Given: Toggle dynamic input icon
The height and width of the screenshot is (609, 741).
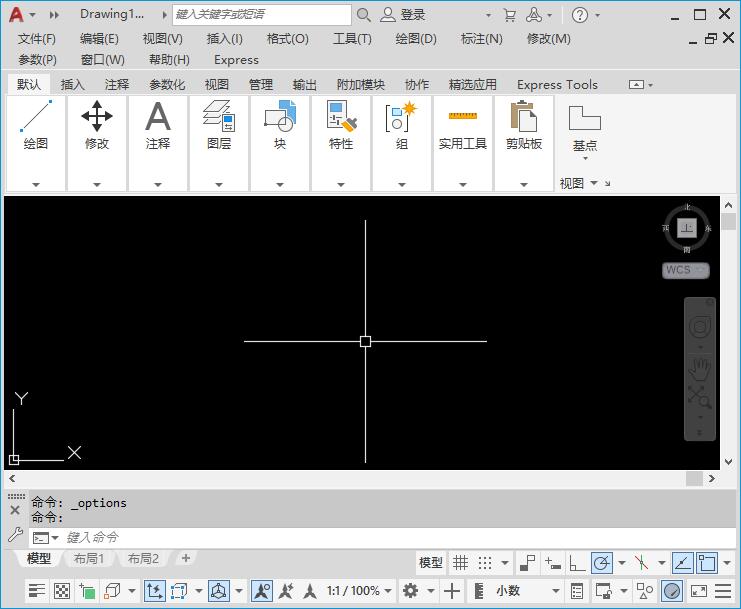Looking at the screenshot, I should [x=552, y=563].
